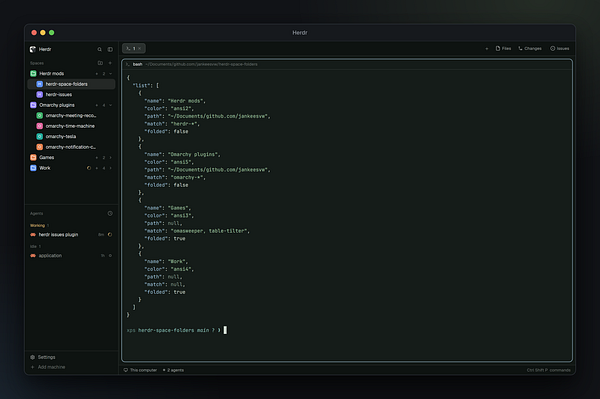Viewport: 600px width, 399px height.
Task: Add a space to Omarchy plugins folder
Action: tap(96, 105)
